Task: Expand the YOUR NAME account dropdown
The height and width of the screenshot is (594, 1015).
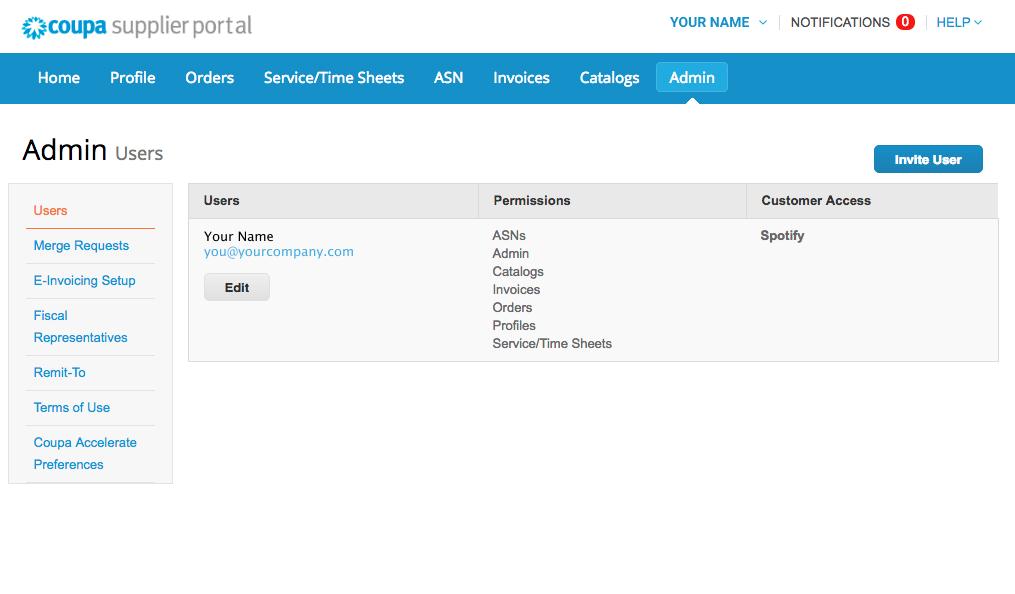Action: coord(716,22)
